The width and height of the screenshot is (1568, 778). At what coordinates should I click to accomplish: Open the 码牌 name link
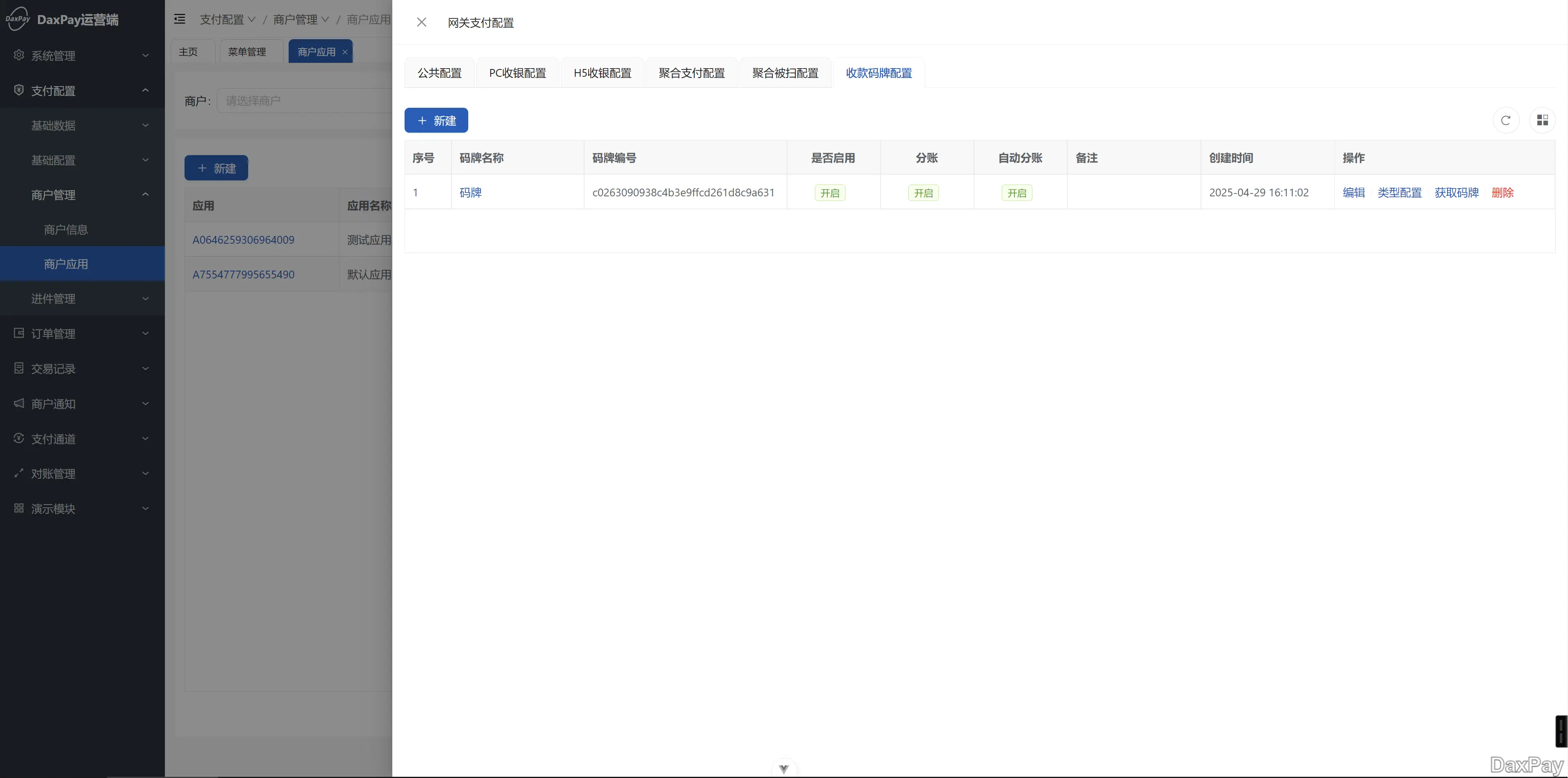point(471,192)
